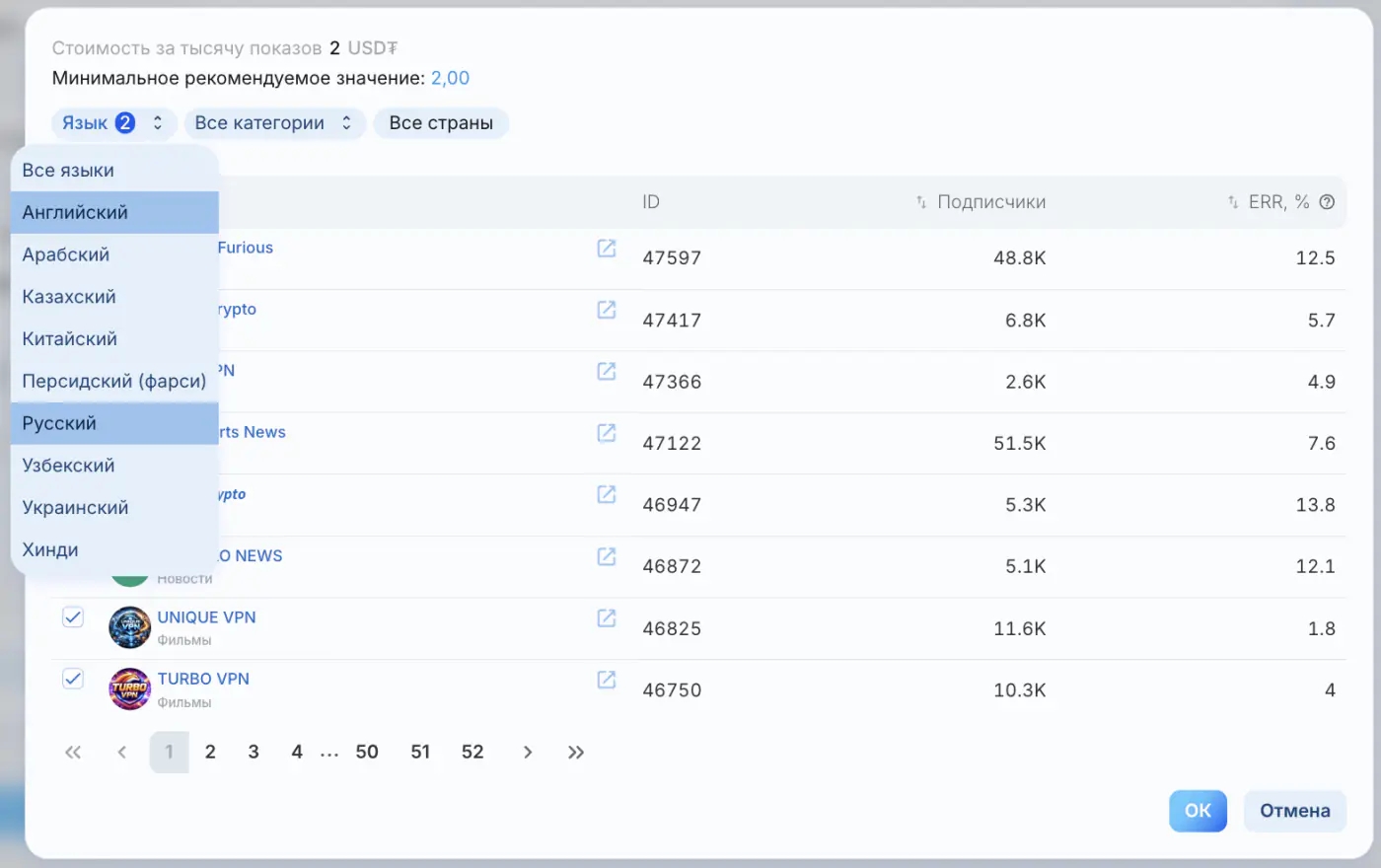Edit cost per thousand value field
1381x868 pixels.
(334, 47)
